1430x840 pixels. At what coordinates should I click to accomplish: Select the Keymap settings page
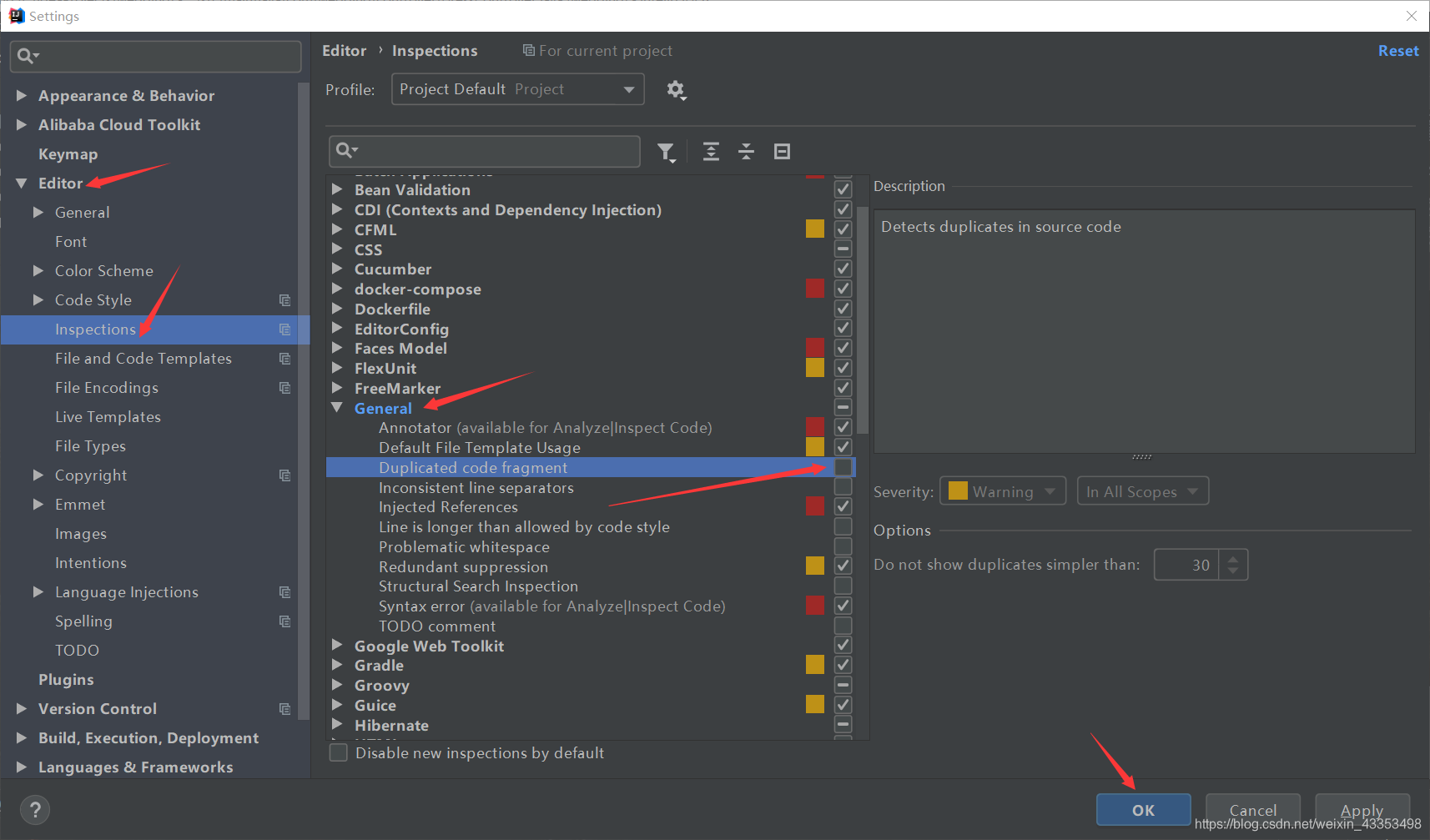[68, 154]
